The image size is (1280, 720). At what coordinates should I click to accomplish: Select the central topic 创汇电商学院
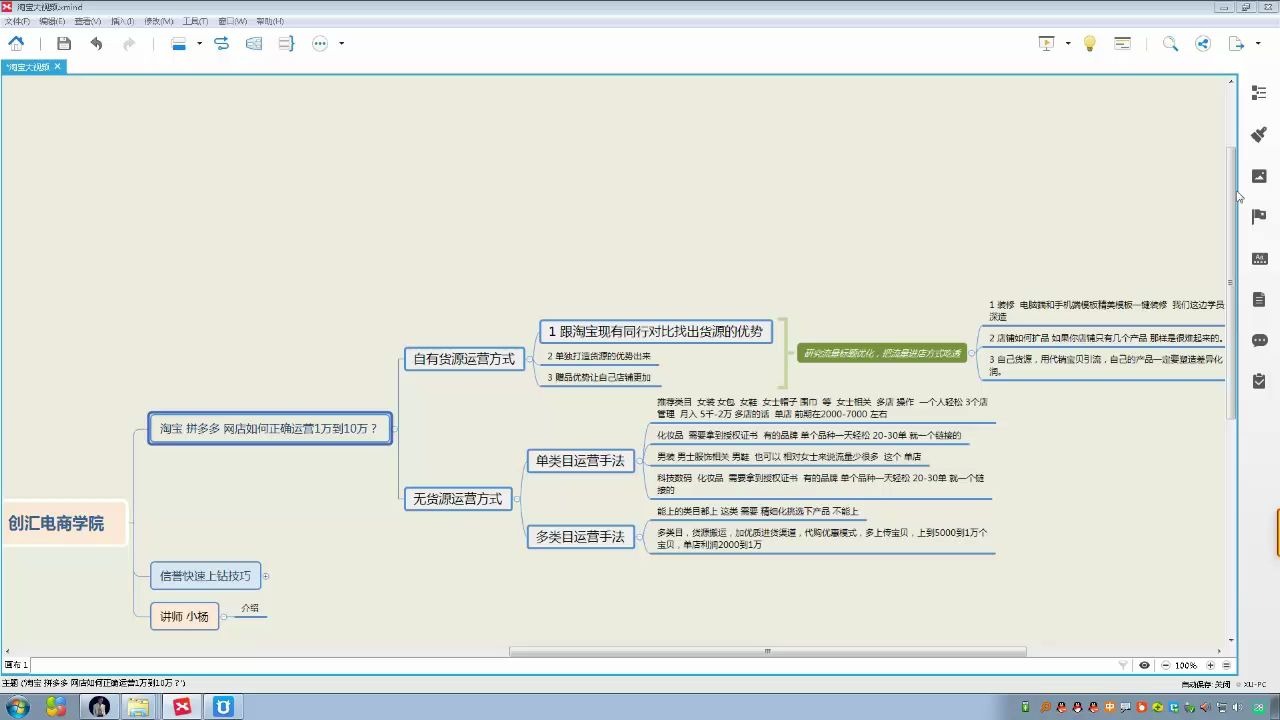(64, 523)
